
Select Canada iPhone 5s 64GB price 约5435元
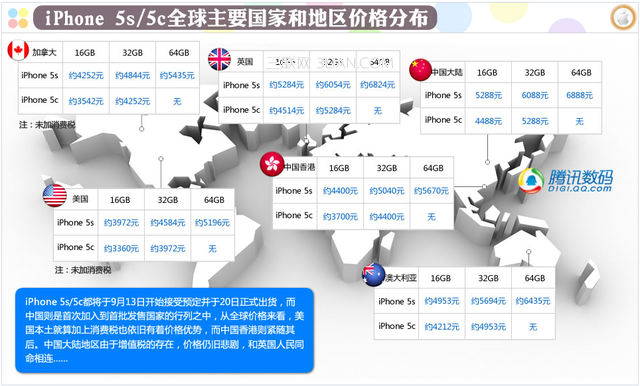pos(177,75)
